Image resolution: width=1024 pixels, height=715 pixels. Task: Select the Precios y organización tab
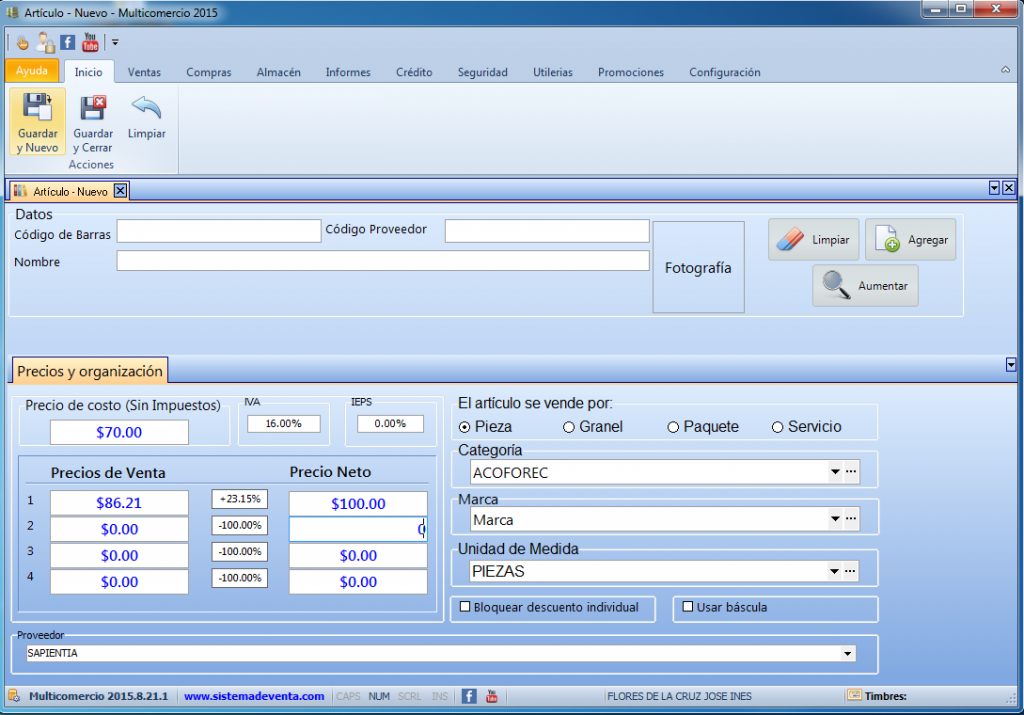[x=89, y=371]
